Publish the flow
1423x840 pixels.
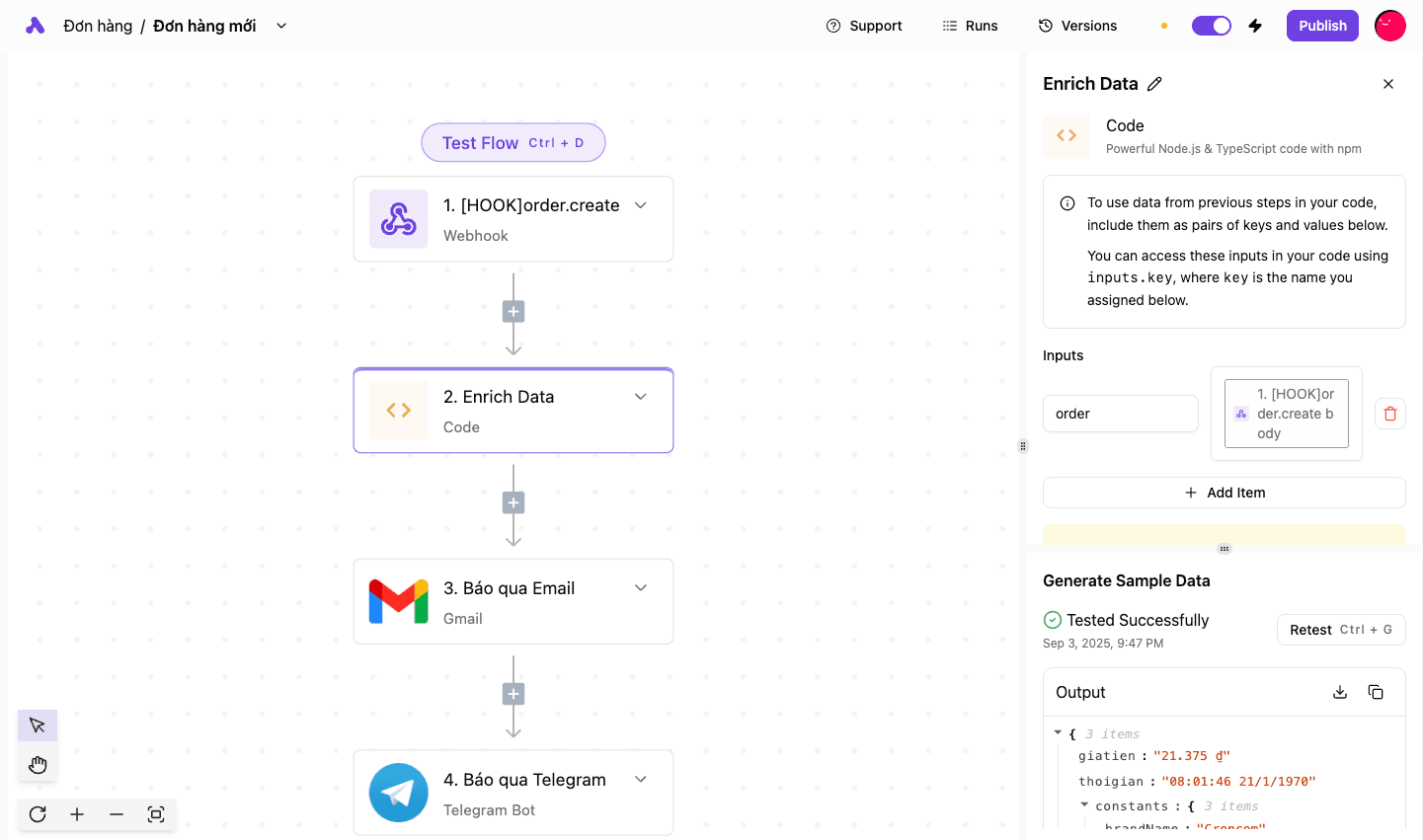click(x=1322, y=25)
